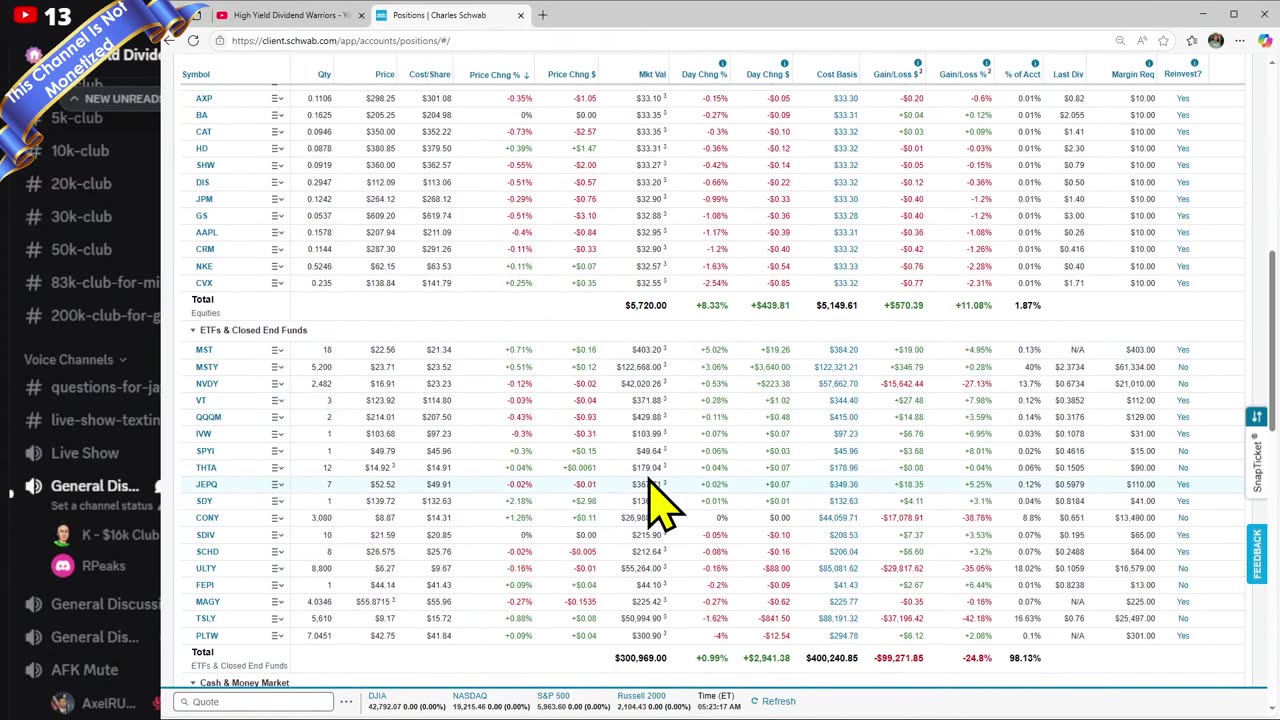Image resolution: width=1280 pixels, height=720 pixels.
Task: Open the action dropdown for QQQM
Action: [277, 417]
